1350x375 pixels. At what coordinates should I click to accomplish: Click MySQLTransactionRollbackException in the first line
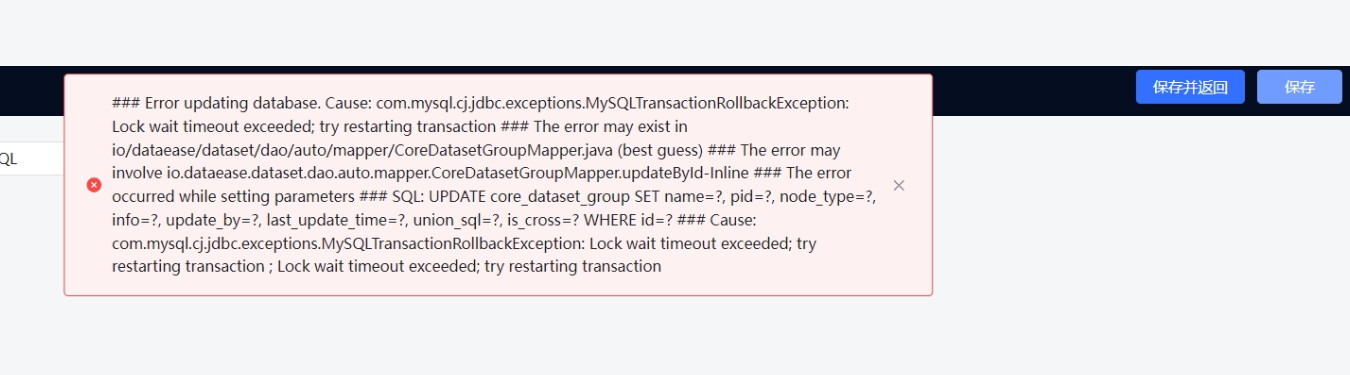[x=716, y=103]
